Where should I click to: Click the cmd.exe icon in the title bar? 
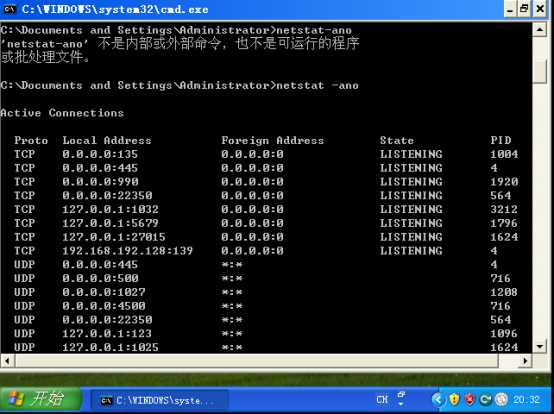[x=9, y=9]
